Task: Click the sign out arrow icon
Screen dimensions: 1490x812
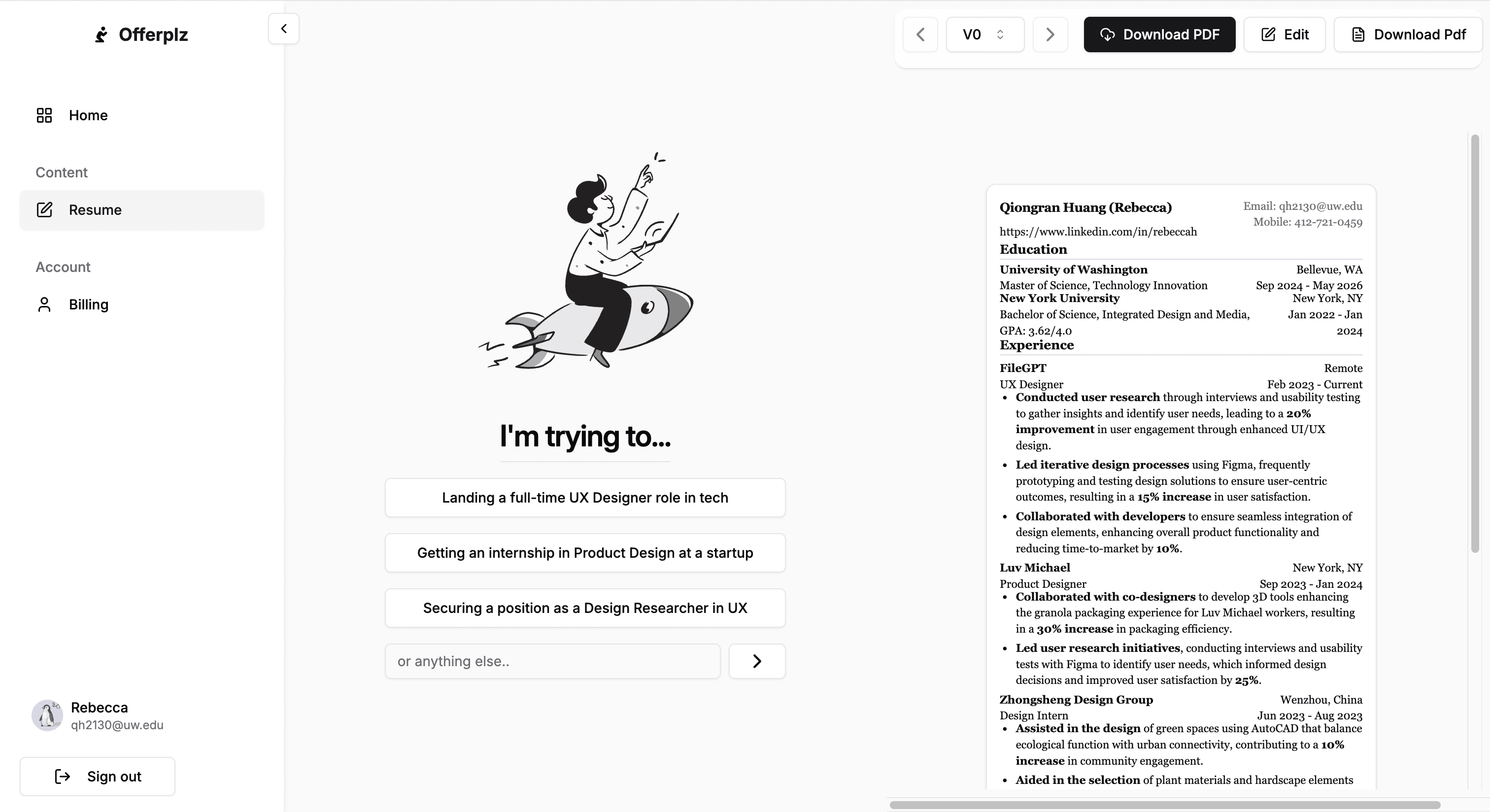Action: point(63,776)
